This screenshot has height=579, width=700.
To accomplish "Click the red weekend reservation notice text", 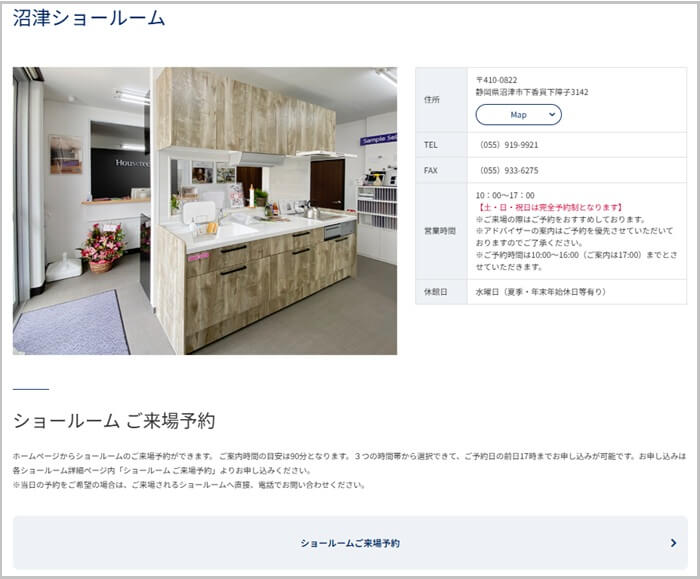I will point(548,207).
